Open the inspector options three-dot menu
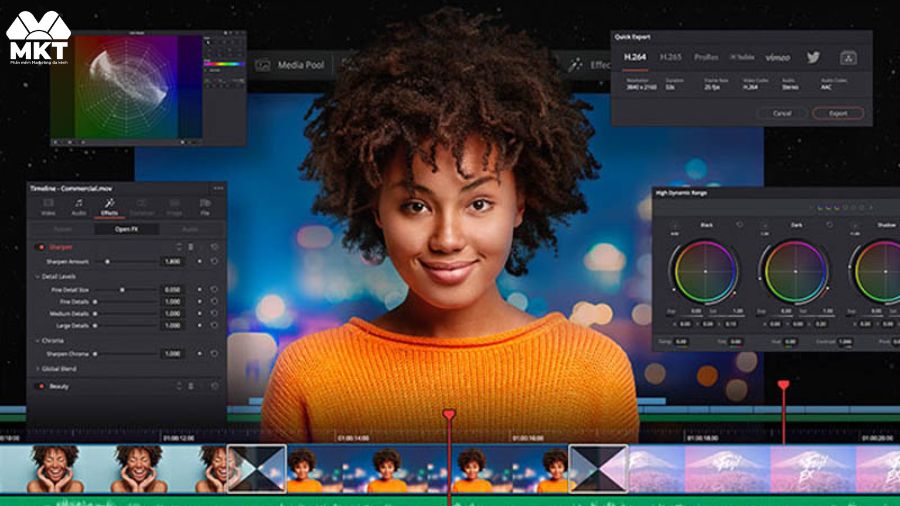The image size is (900, 506). coord(218,188)
